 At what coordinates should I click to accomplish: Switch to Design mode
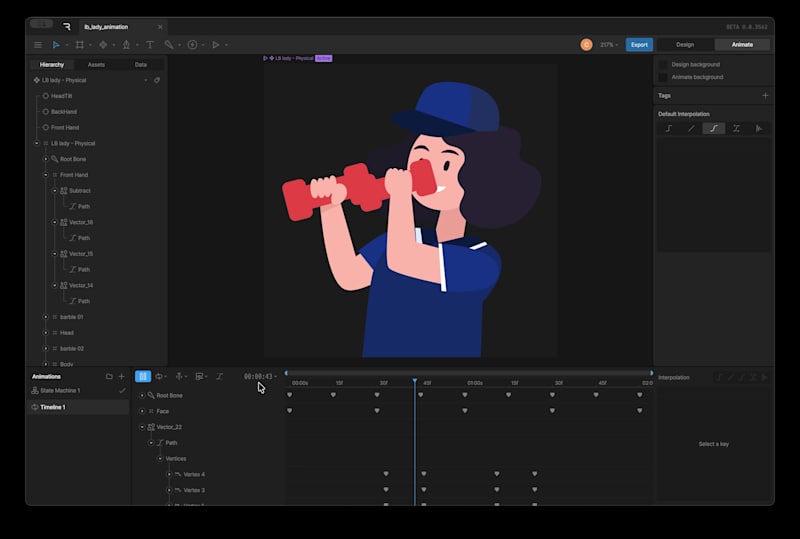[x=685, y=45]
